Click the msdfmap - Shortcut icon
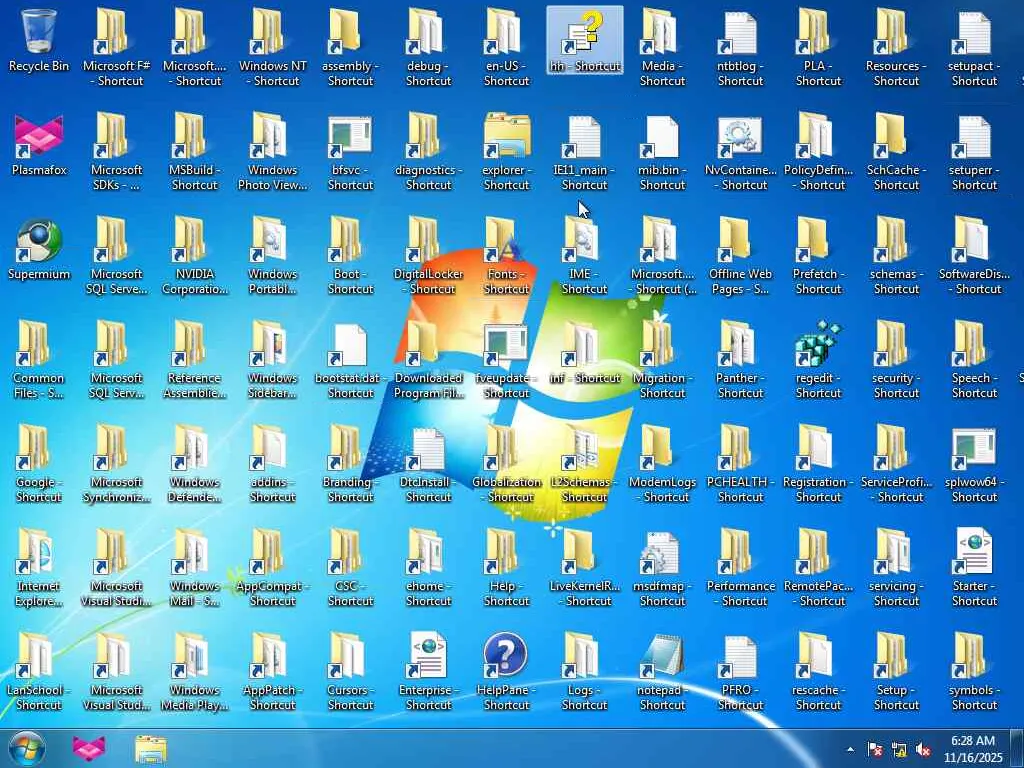Screen dimensions: 1024x768 pyautogui.click(x=662, y=568)
